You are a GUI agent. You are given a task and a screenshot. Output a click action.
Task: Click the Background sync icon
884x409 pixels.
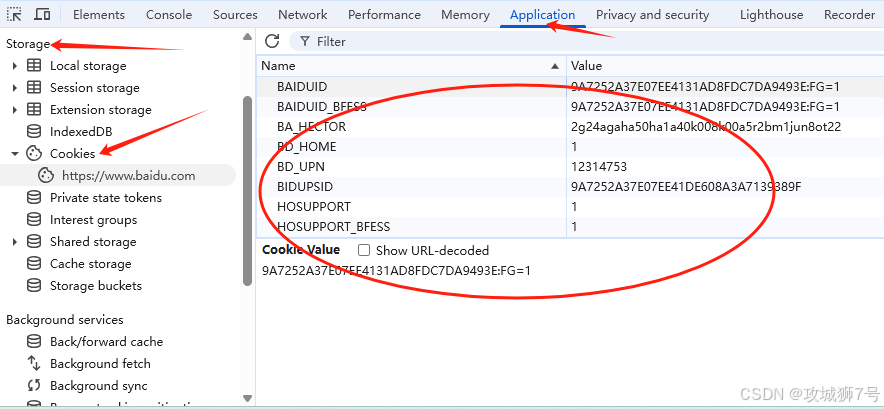click(x=34, y=385)
